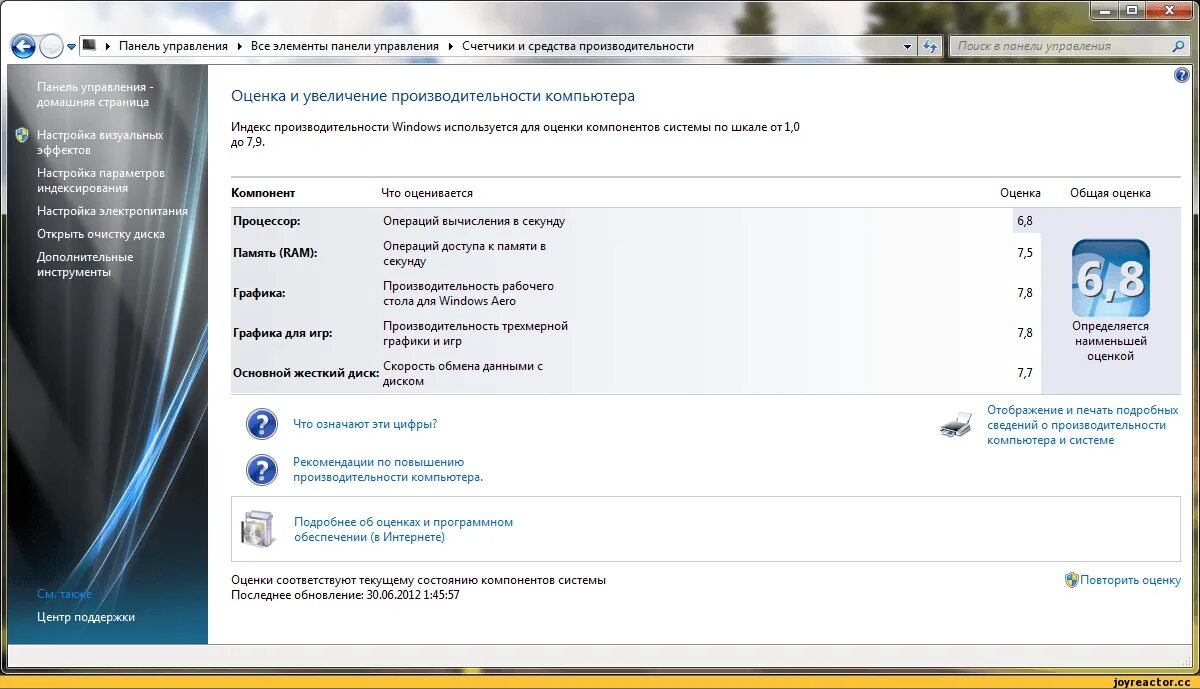This screenshot has width=1200, height=689.
Task: Click the 'Компонент' column header
Action: (263, 193)
